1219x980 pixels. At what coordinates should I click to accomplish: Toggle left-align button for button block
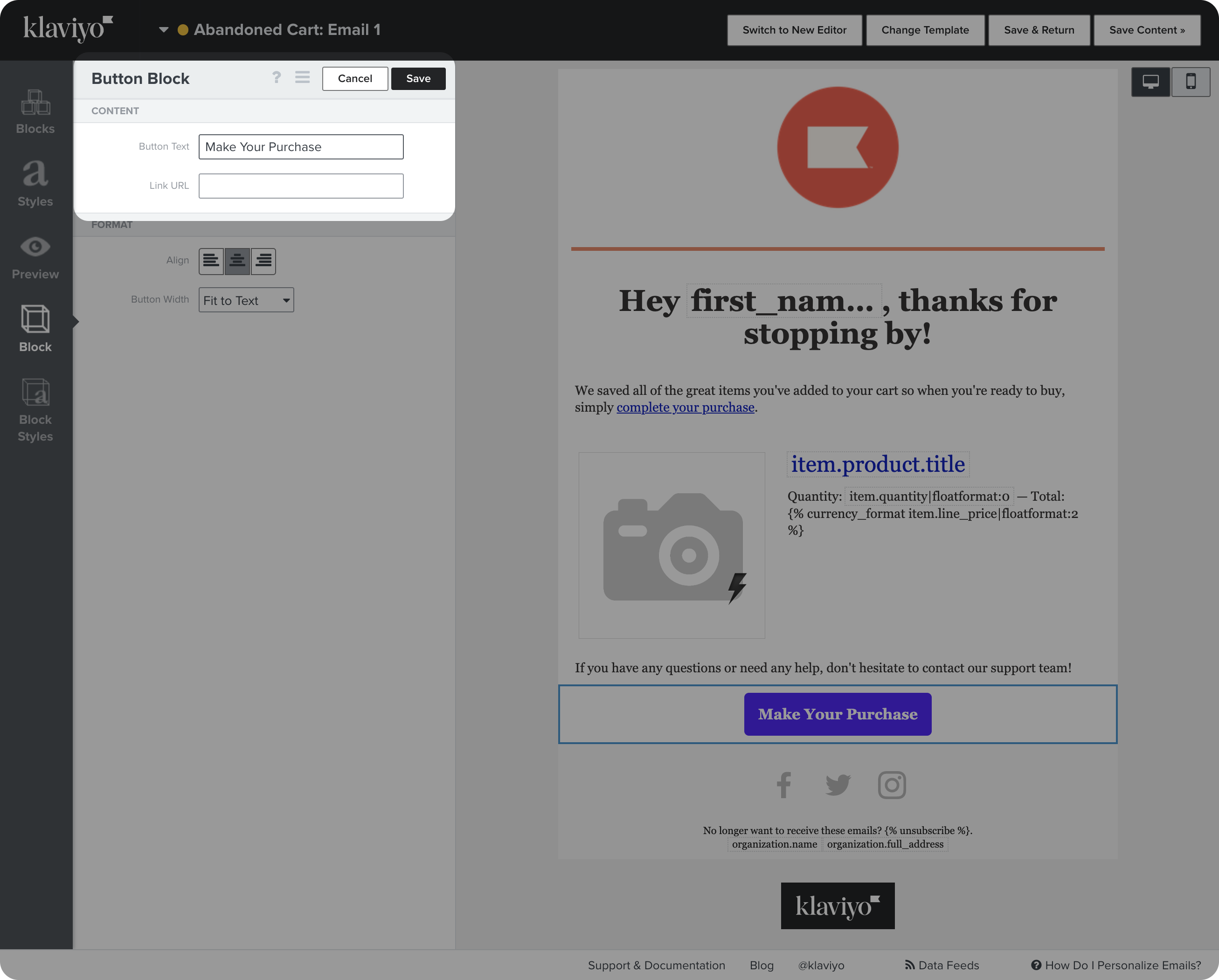point(210,260)
